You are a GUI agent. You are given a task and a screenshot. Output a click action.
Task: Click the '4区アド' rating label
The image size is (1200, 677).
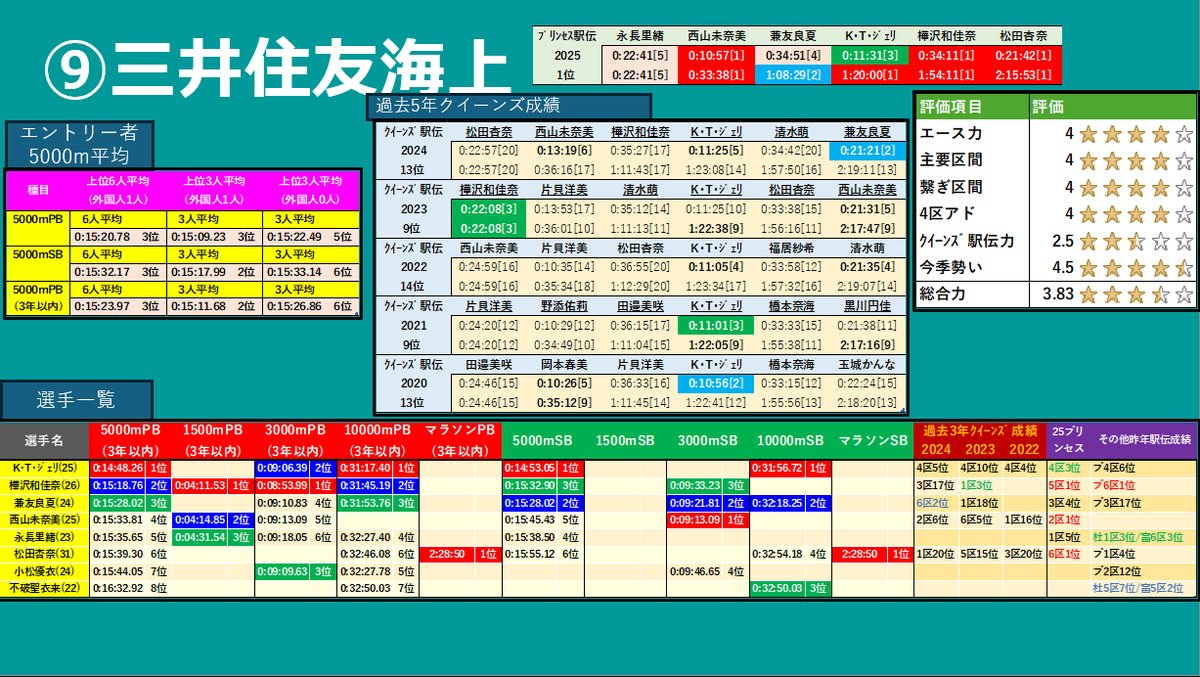[x=946, y=214]
